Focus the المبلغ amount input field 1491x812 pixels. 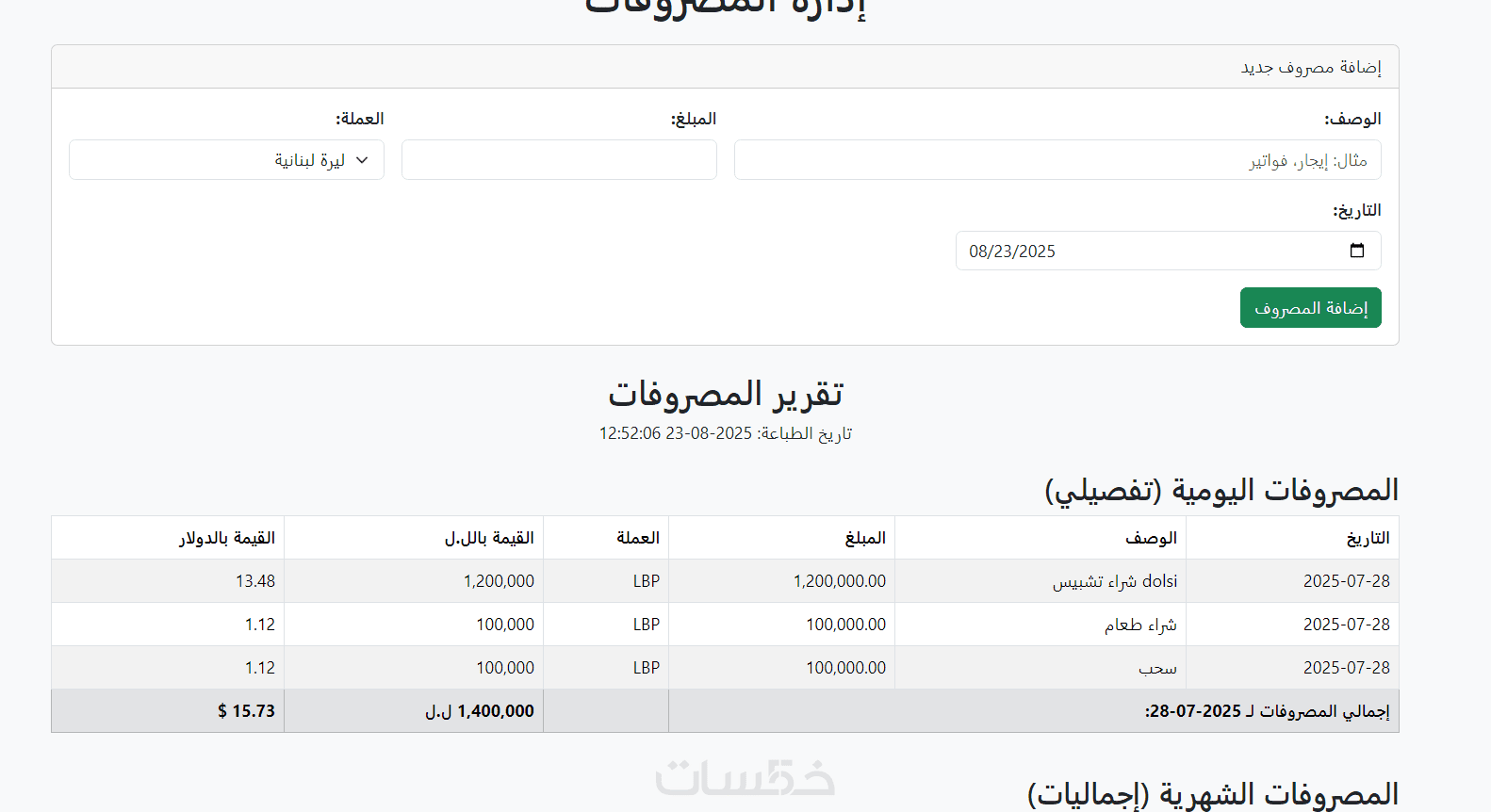click(559, 160)
